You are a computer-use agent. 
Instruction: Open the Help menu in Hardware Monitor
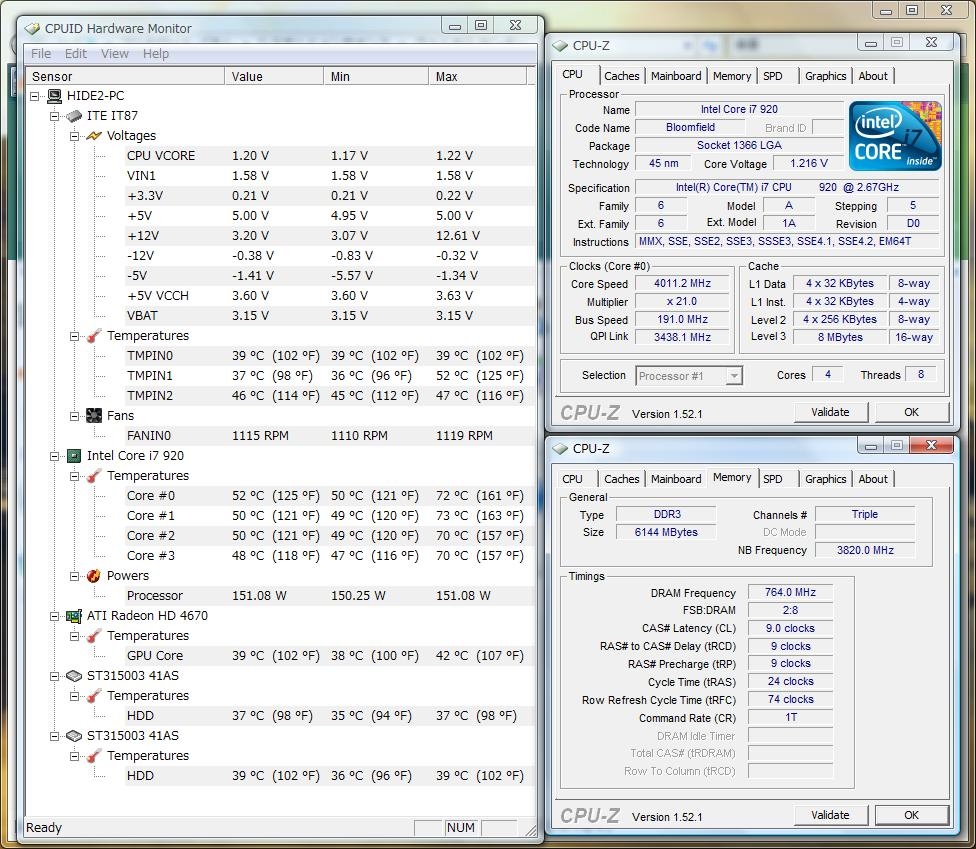tap(156, 54)
